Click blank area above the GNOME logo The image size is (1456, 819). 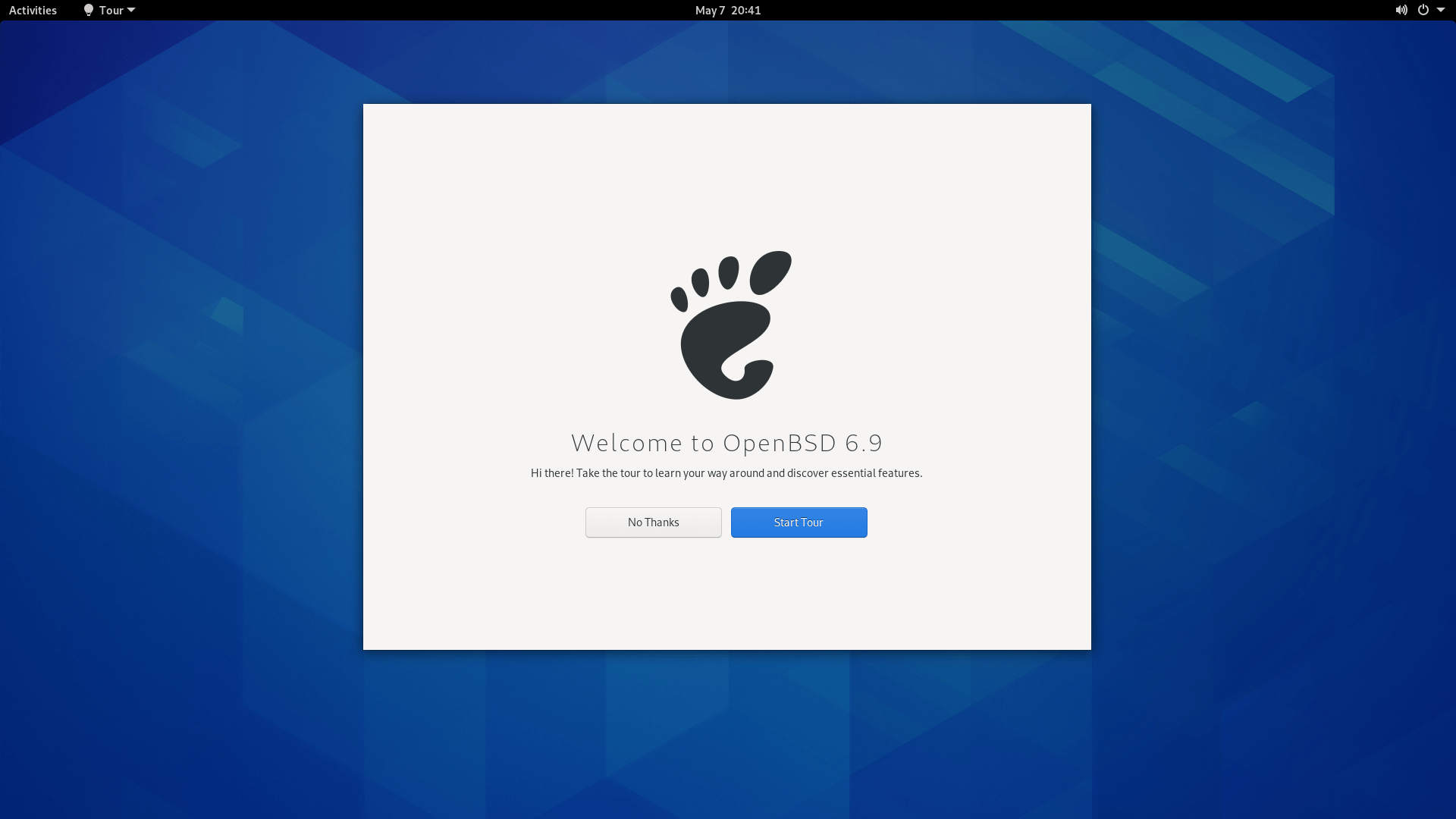(726, 174)
